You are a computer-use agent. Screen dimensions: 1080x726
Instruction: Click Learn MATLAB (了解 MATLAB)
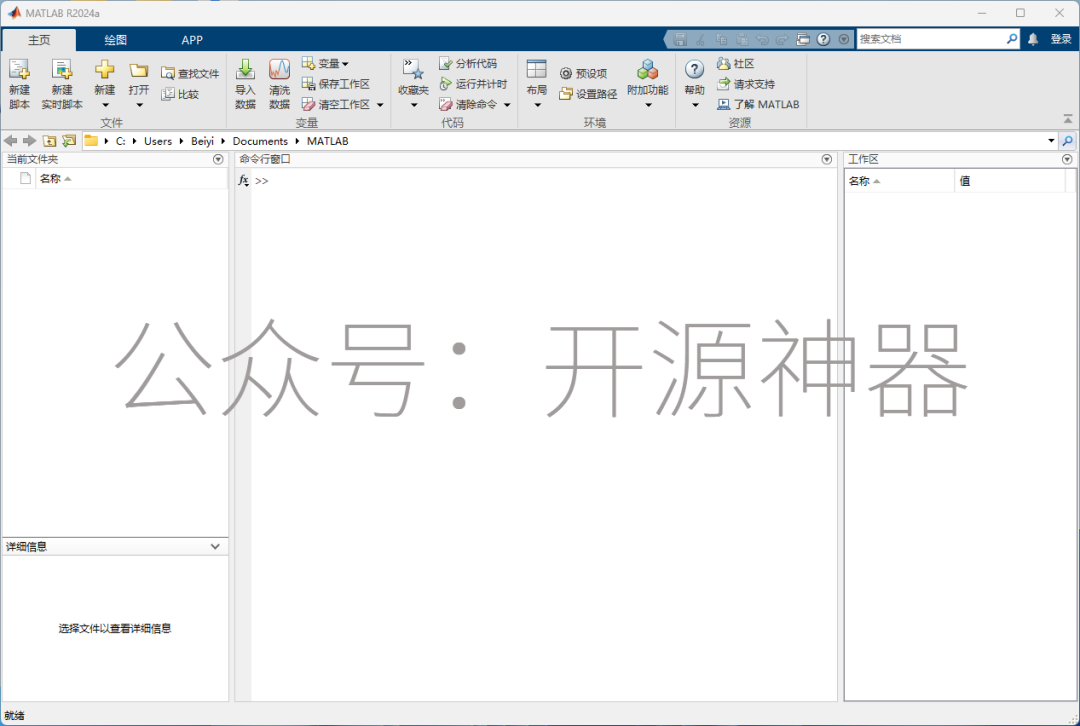pos(758,105)
